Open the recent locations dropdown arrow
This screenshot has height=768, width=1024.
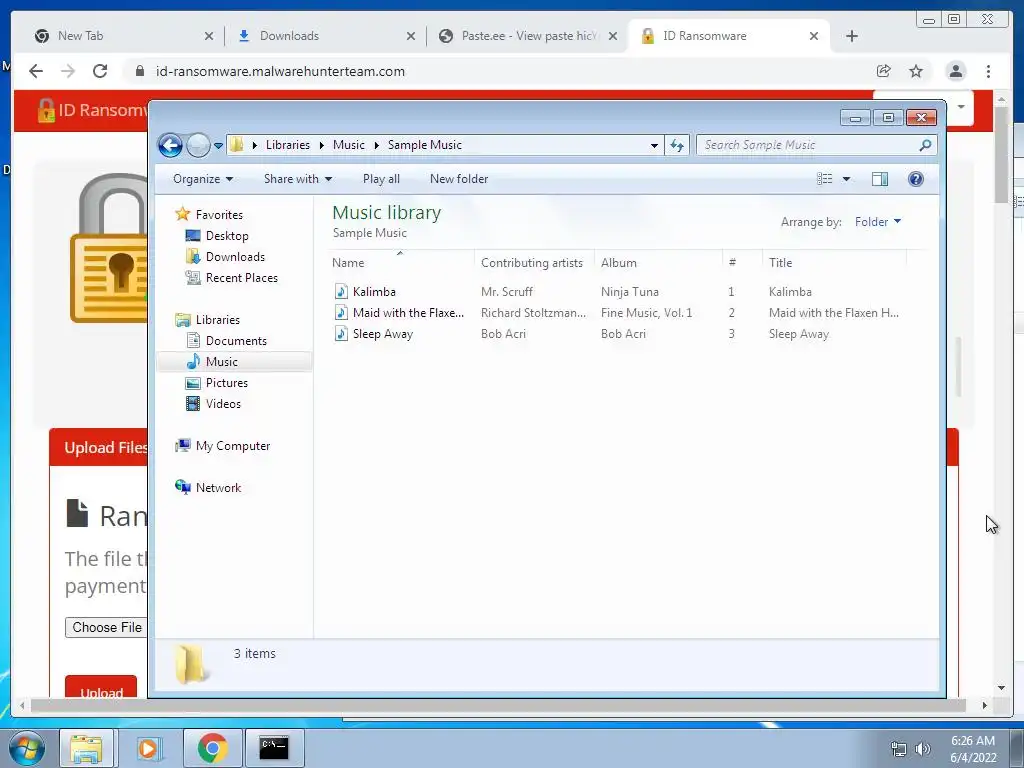point(218,146)
